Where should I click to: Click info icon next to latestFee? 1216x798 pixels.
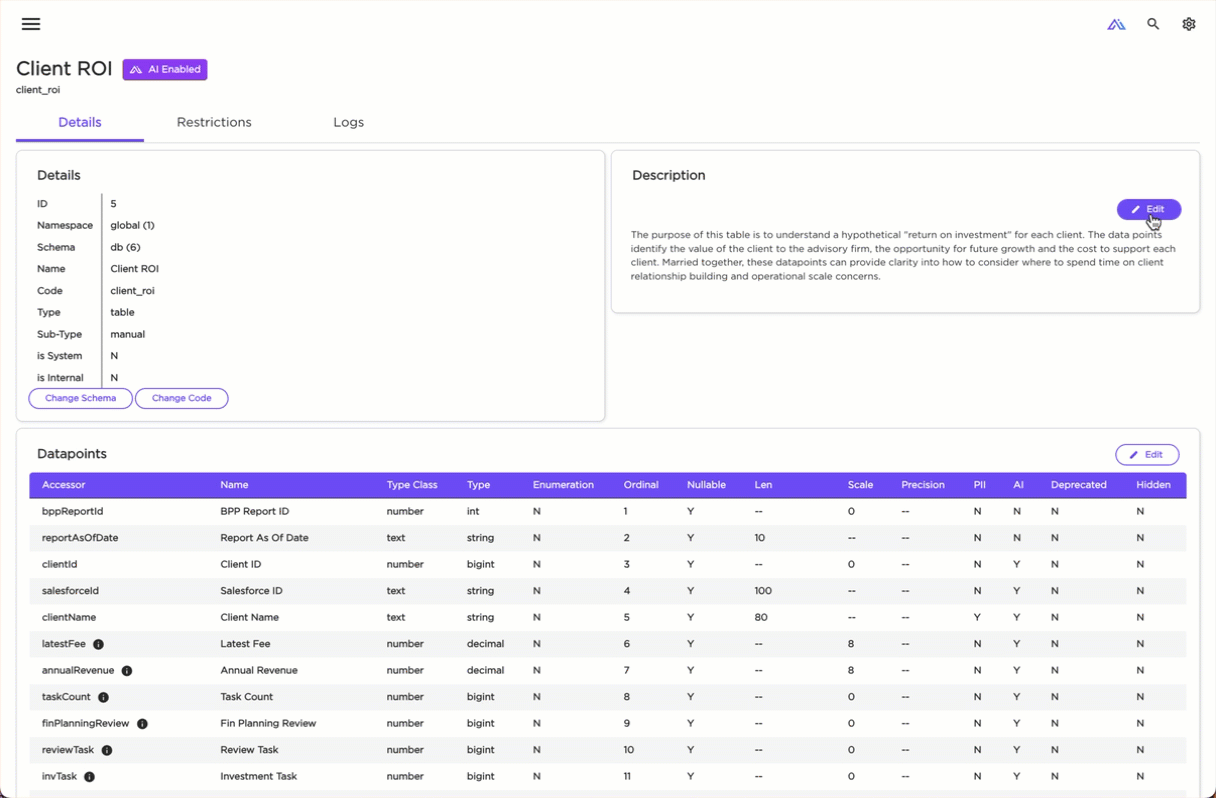pos(98,645)
